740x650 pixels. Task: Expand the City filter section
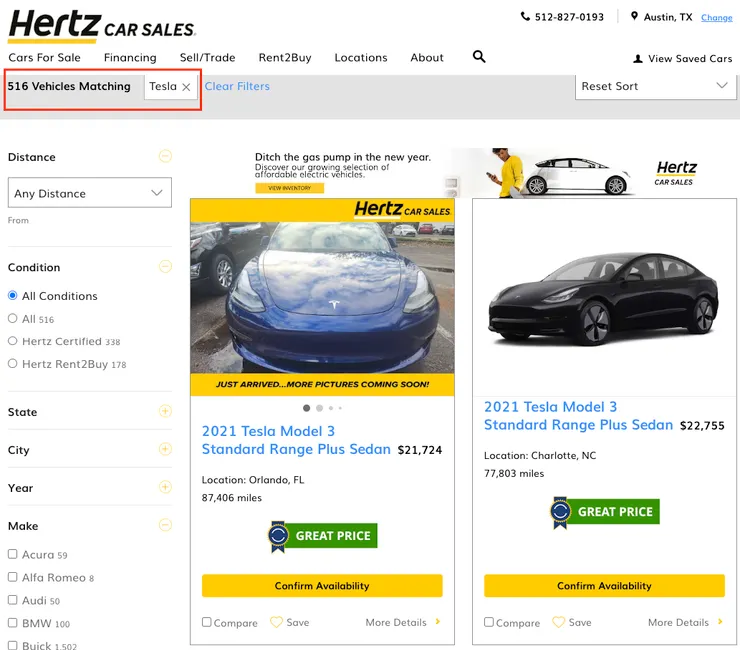coord(165,449)
